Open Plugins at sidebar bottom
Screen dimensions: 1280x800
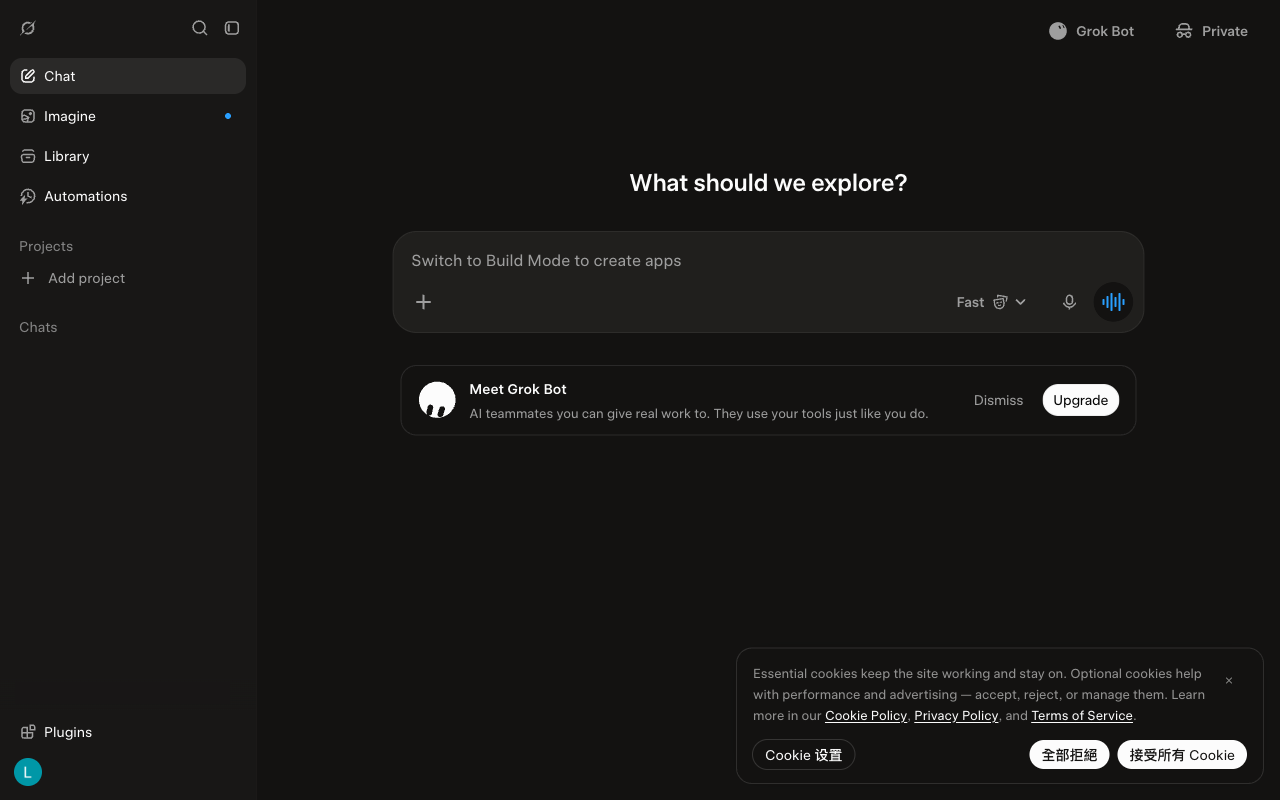coord(128,732)
